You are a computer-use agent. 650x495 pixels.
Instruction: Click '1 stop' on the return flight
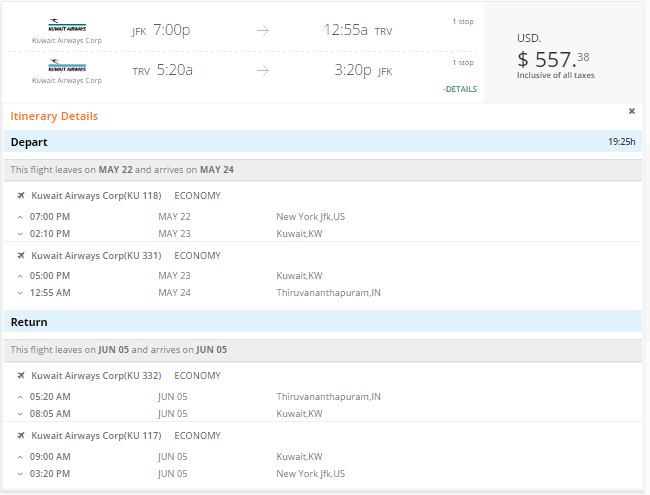coord(463,63)
